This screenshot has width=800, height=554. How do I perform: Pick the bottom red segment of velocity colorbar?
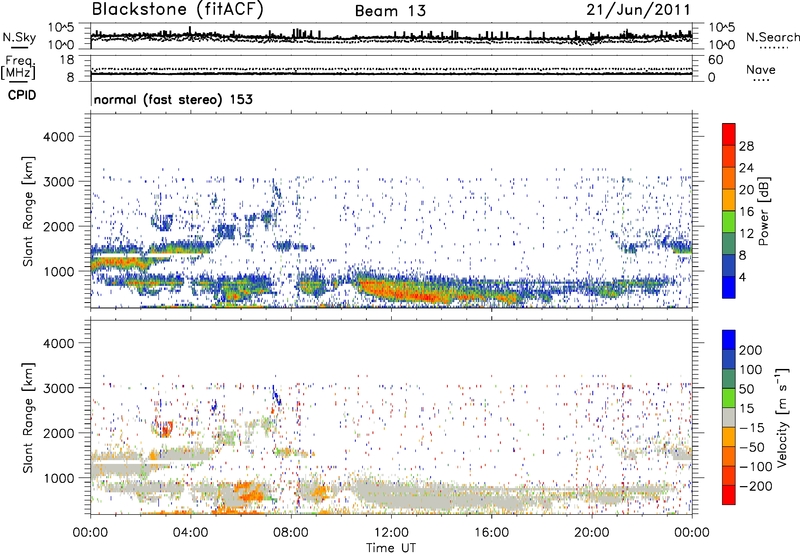729,495
